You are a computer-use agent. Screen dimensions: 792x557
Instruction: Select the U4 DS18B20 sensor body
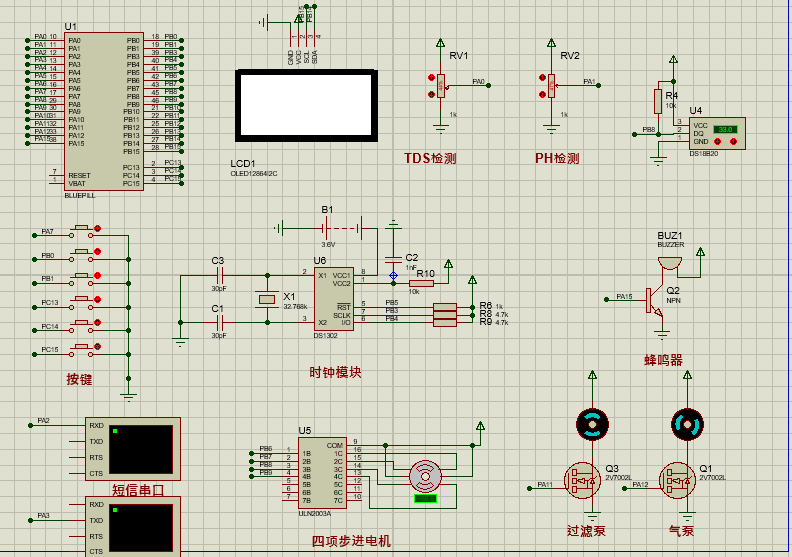click(717, 133)
